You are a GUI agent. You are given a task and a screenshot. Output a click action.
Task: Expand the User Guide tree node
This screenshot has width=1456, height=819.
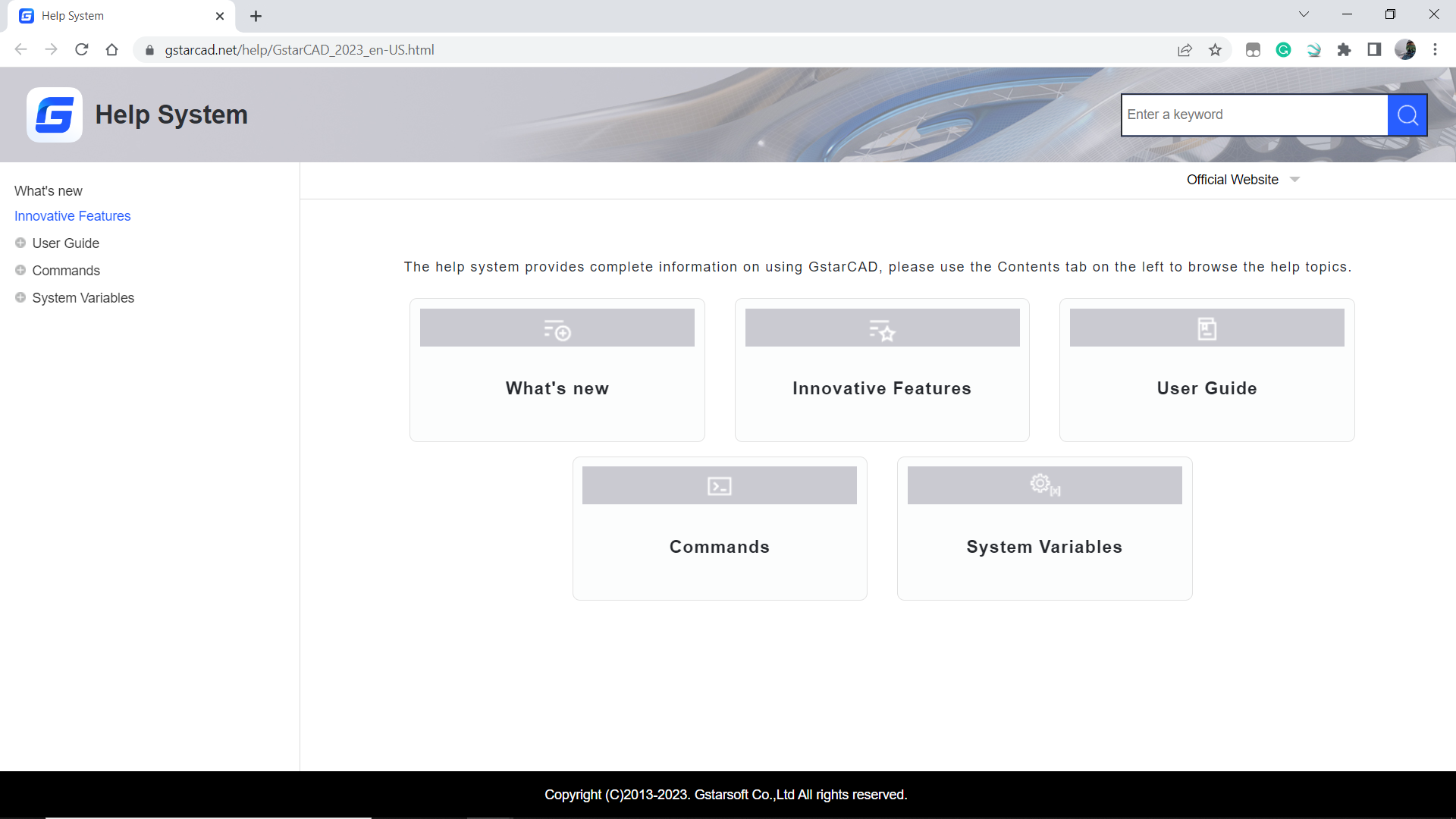click(20, 243)
